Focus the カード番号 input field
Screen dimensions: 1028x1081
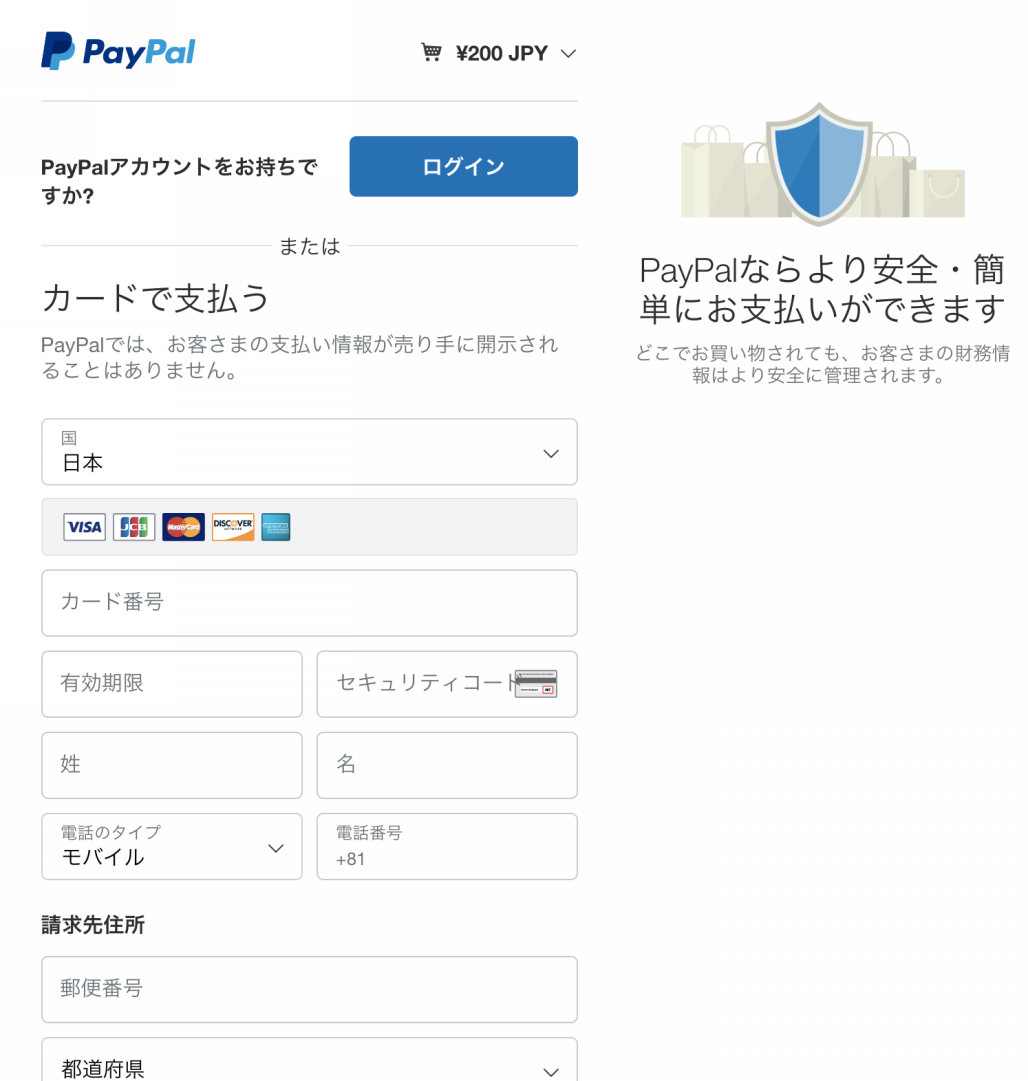tap(310, 603)
